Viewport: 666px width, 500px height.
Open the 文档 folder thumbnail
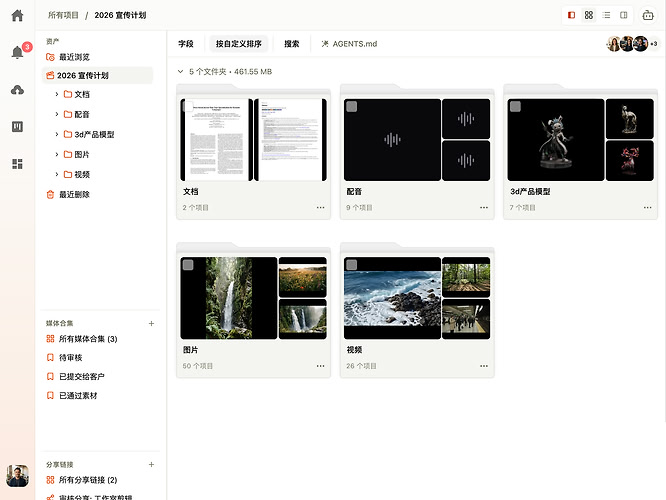[254, 140]
